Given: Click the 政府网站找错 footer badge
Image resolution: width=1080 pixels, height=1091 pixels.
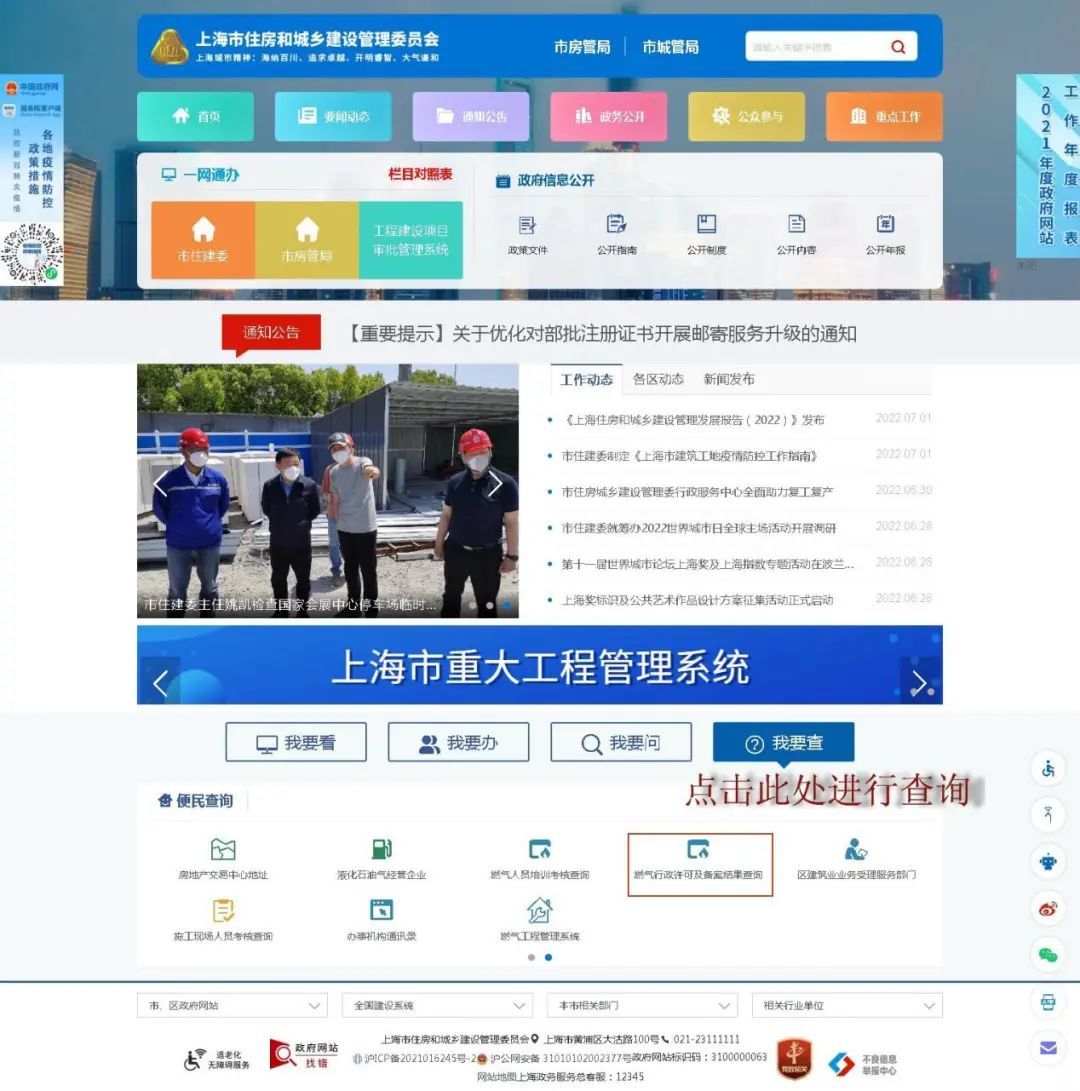Looking at the screenshot, I should pyautogui.click(x=304, y=1055).
